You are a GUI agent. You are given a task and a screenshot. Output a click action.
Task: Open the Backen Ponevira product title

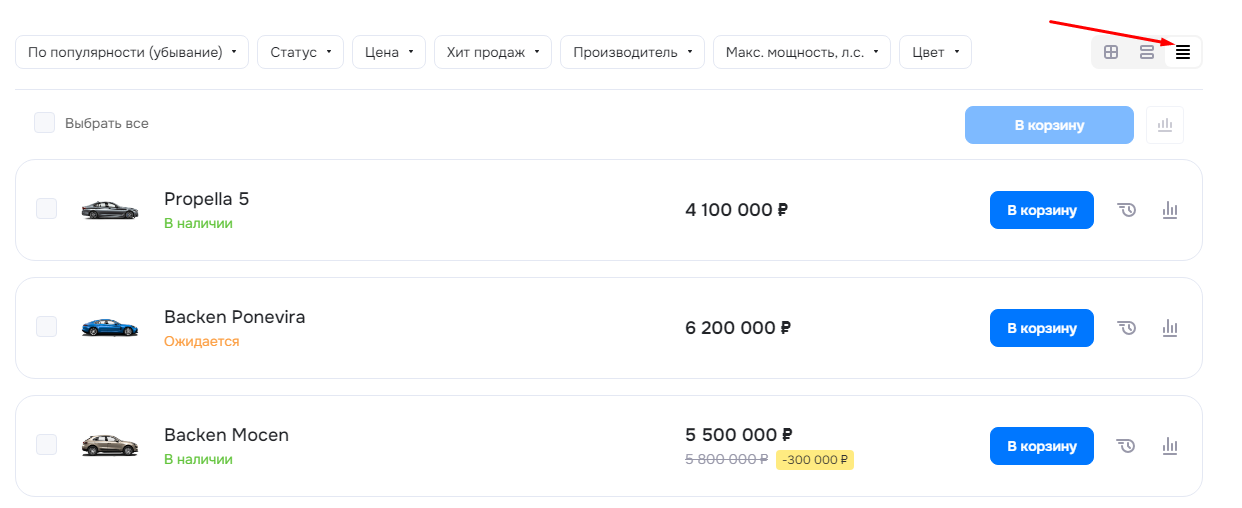(234, 317)
